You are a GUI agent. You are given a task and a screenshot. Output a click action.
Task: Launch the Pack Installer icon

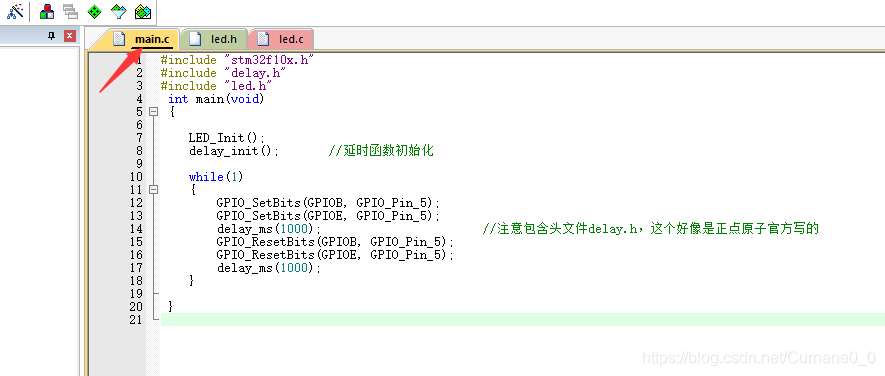[143, 11]
